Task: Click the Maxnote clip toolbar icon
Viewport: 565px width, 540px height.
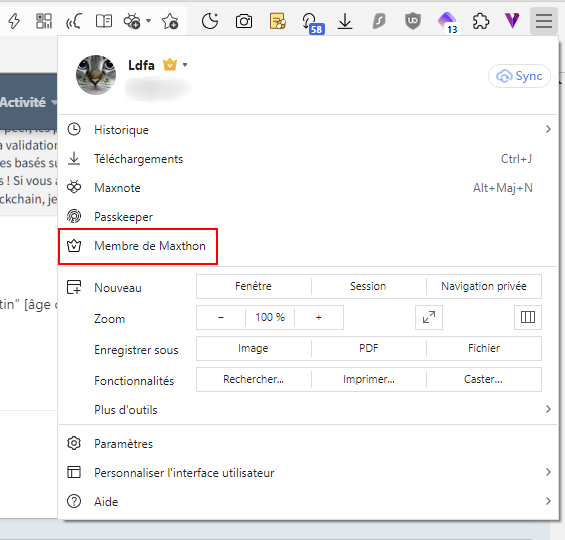Action: 132,21
